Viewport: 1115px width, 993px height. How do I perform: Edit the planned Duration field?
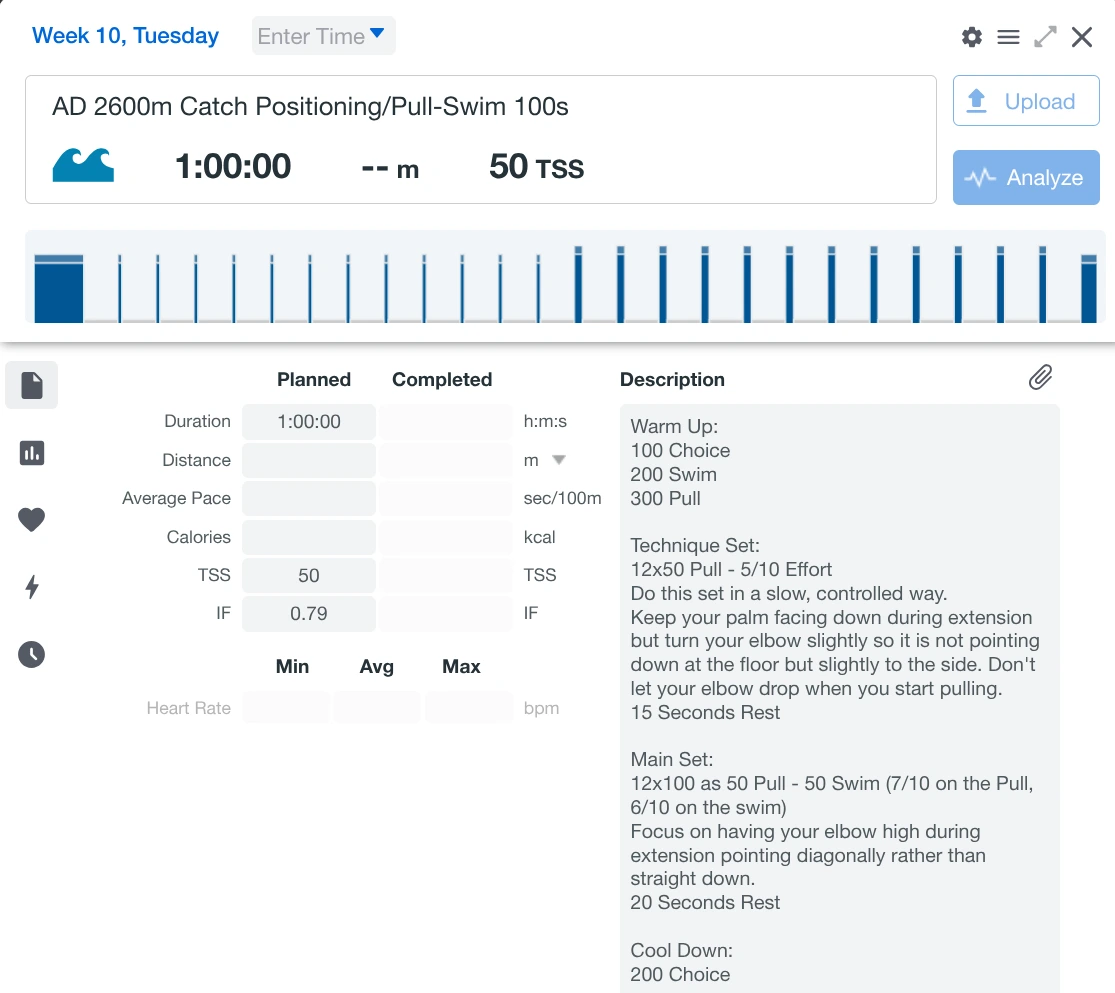pyautogui.click(x=309, y=422)
